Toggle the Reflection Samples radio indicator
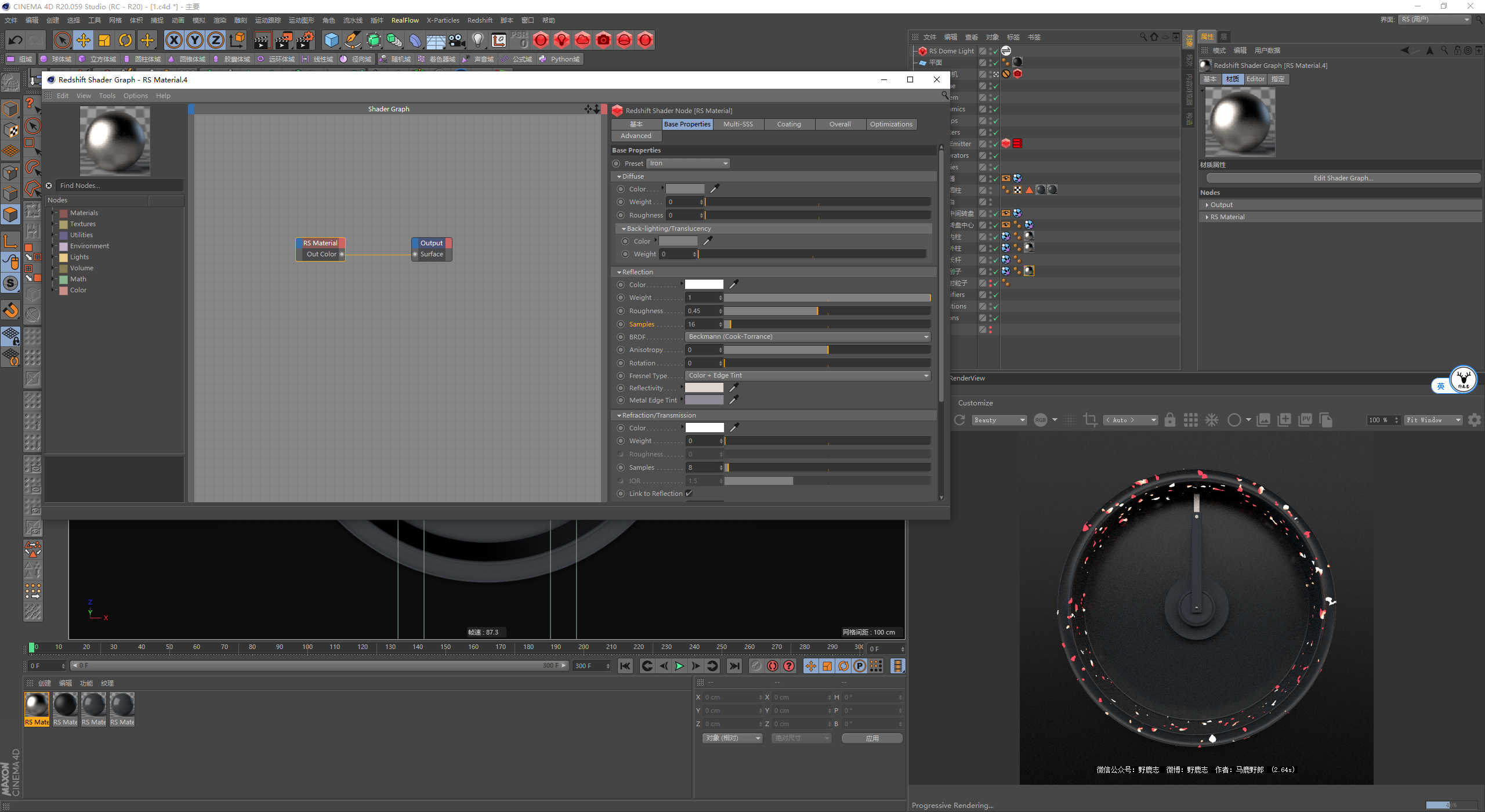This screenshot has height=812, width=1485. (x=621, y=324)
